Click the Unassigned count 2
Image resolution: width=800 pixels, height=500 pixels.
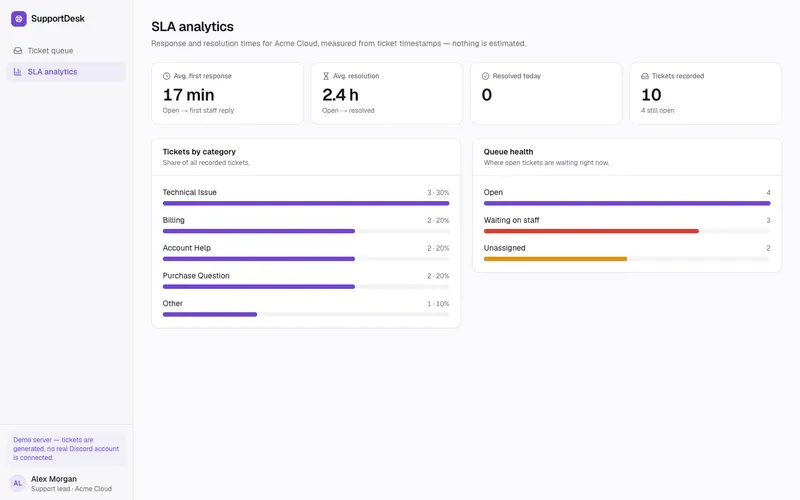click(x=768, y=248)
